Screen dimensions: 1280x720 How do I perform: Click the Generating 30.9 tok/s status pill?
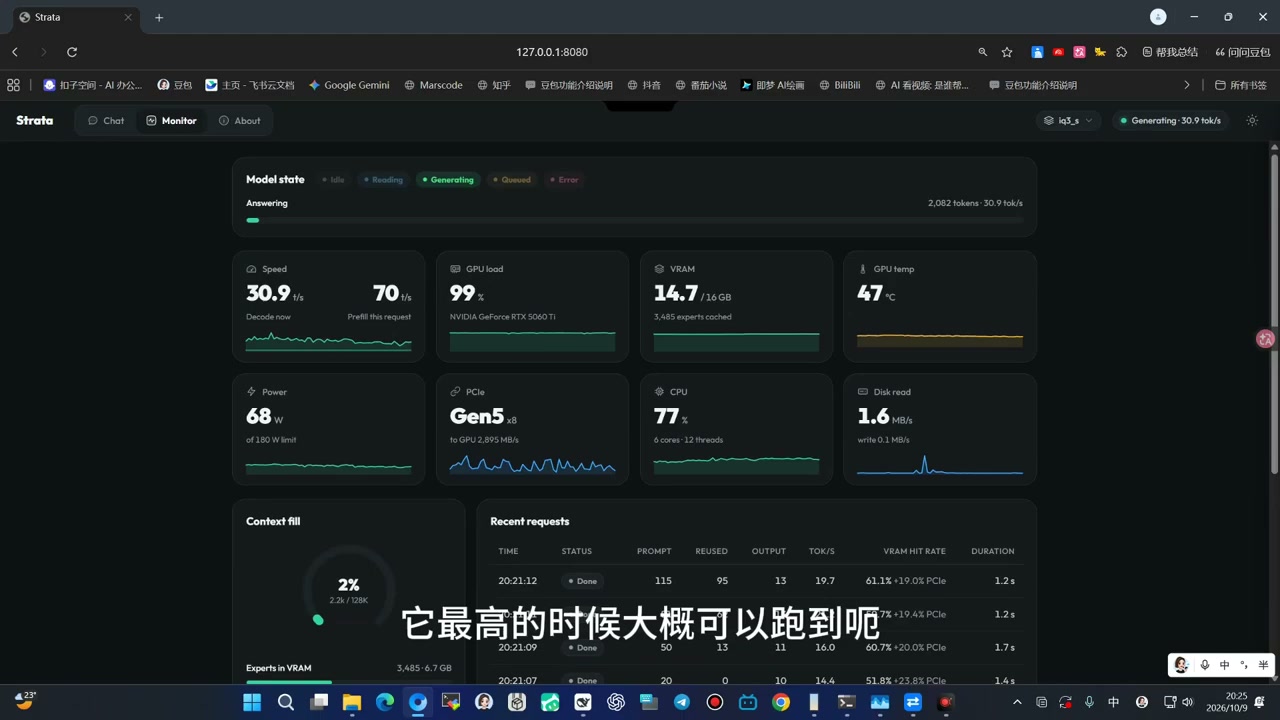1170,121
